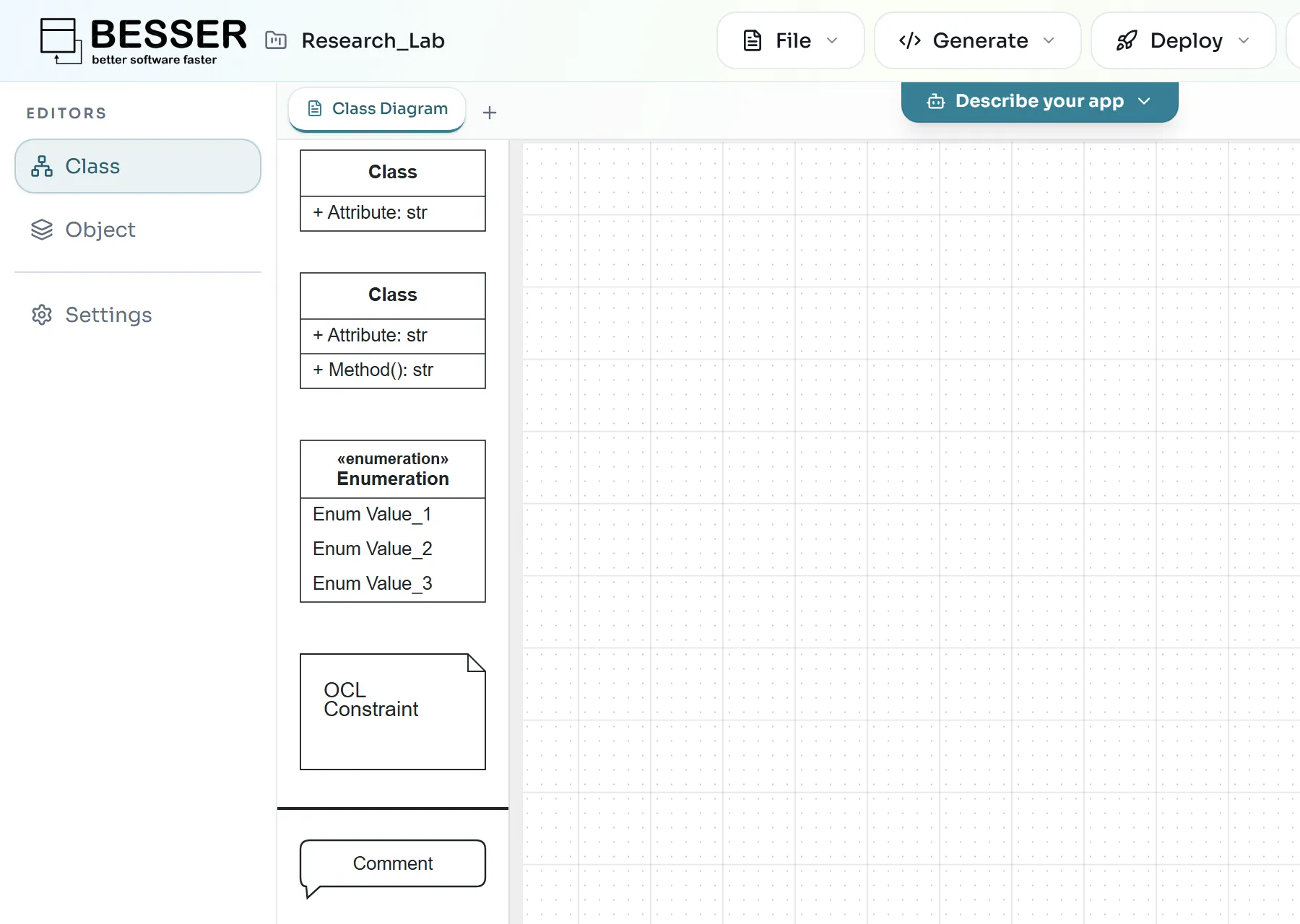
Task: Open the Deploy menu button
Action: [x=1183, y=40]
